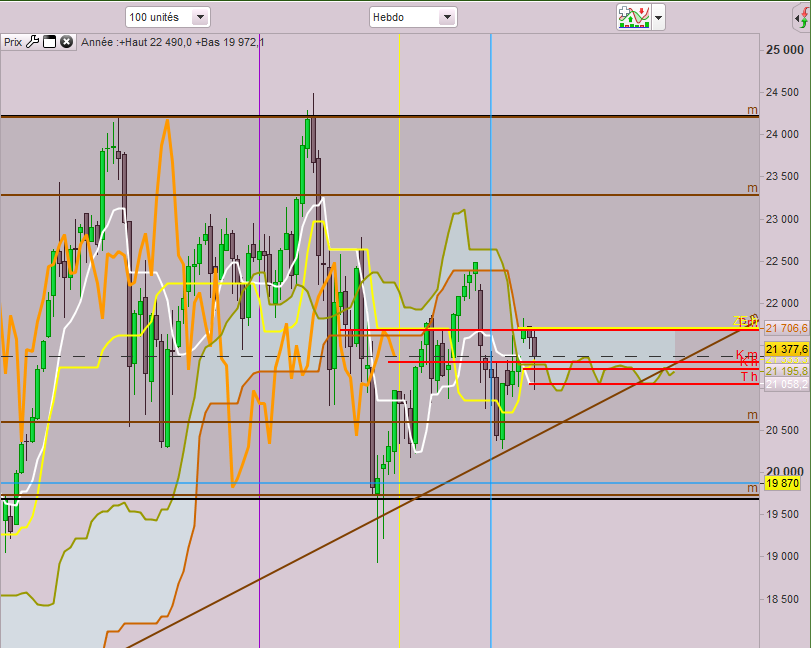Click the 21 195,8 price label
Screen dimensions: 811x648
coord(786,371)
